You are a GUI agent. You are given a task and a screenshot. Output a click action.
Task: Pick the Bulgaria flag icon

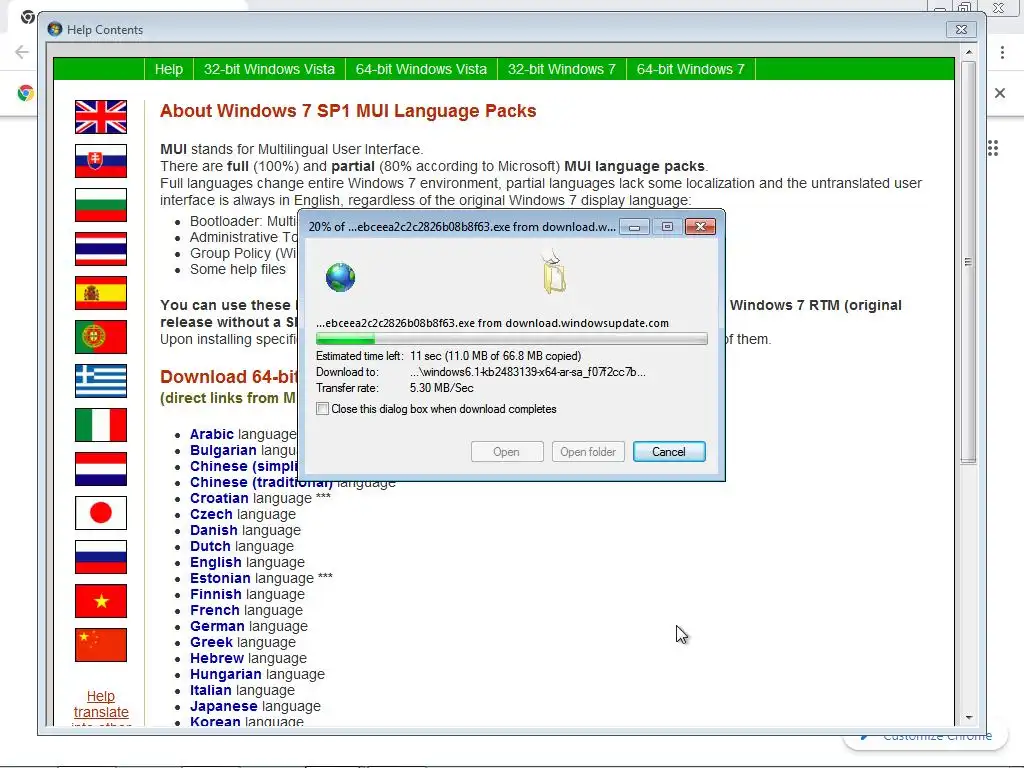(101, 205)
